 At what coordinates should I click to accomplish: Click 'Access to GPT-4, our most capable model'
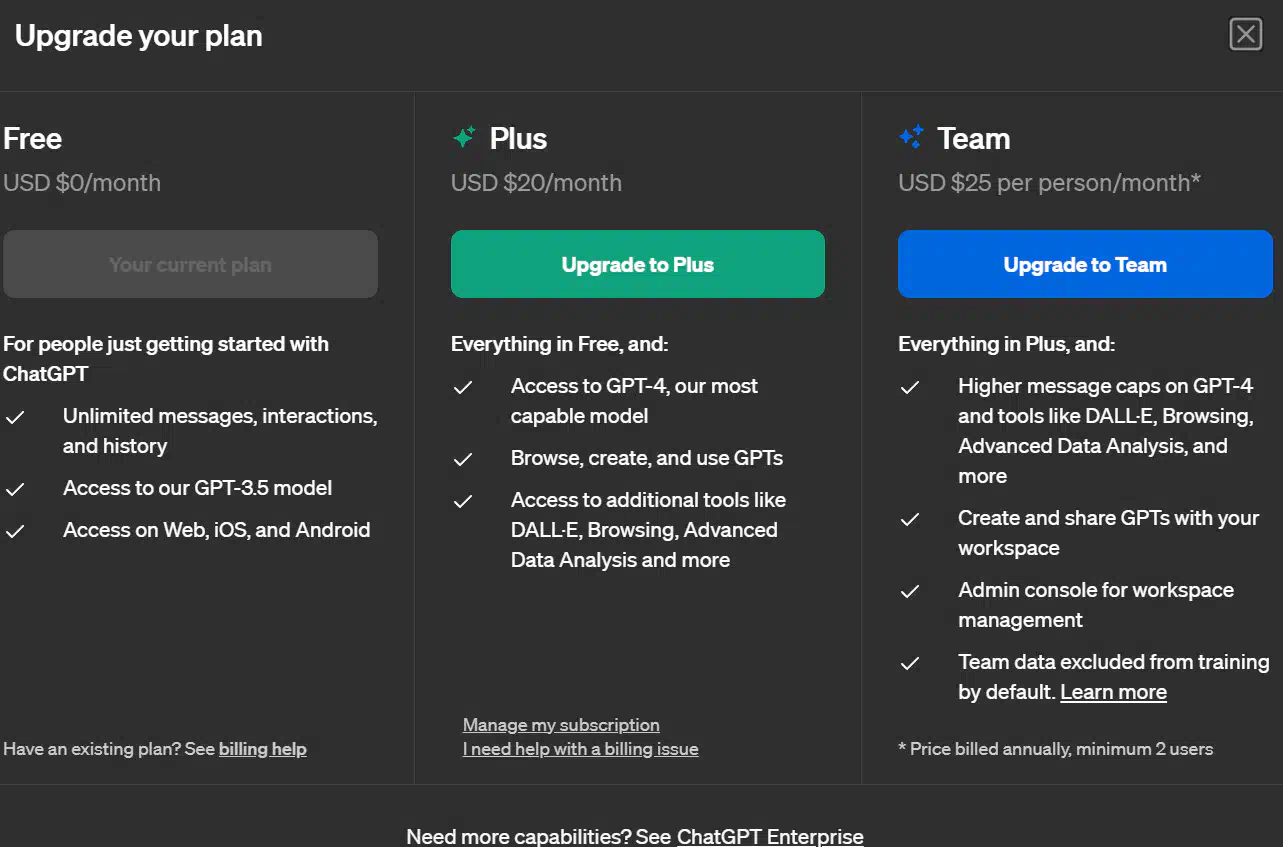click(x=634, y=401)
